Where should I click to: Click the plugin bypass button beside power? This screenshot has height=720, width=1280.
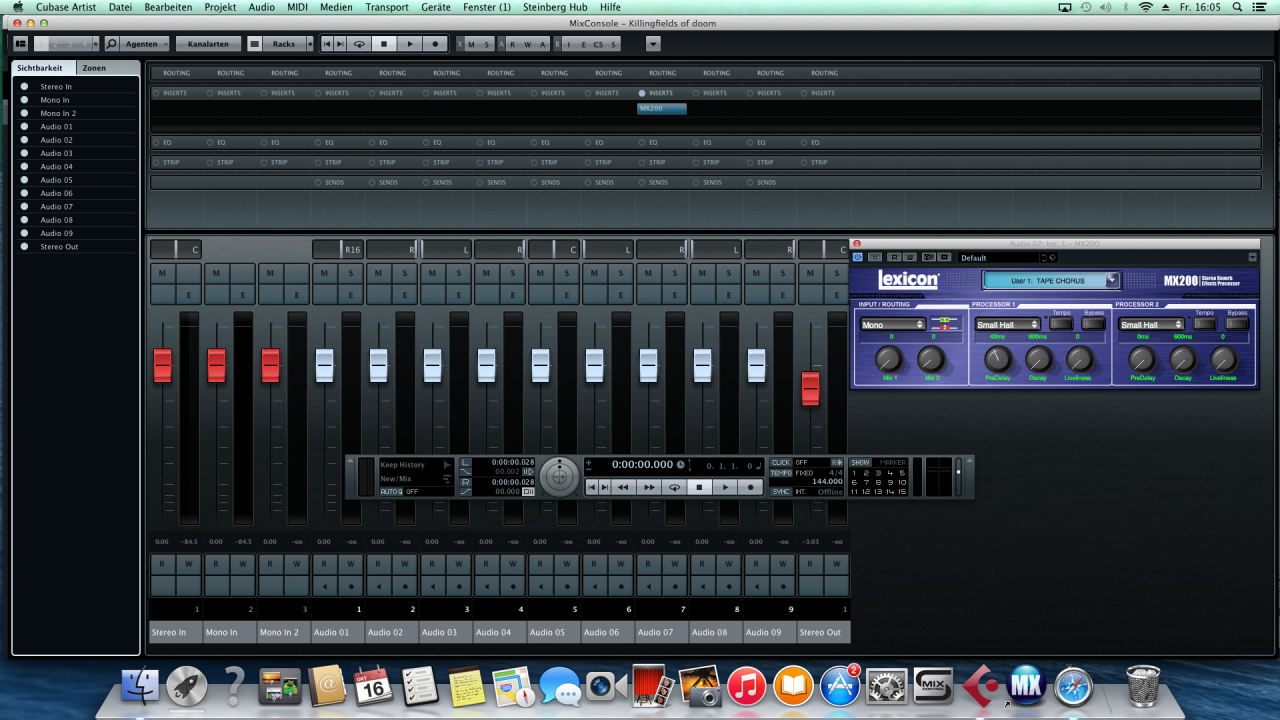[875, 257]
